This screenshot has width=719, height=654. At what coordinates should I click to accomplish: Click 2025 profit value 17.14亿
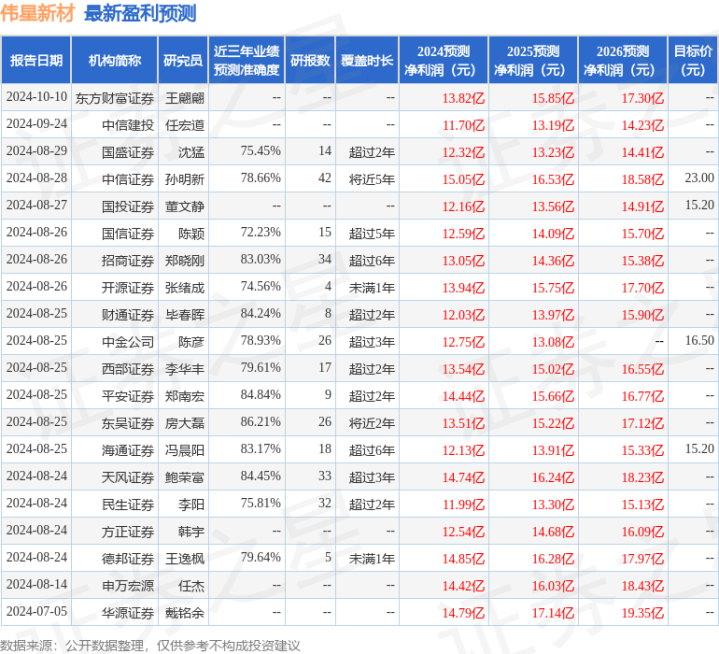click(553, 612)
